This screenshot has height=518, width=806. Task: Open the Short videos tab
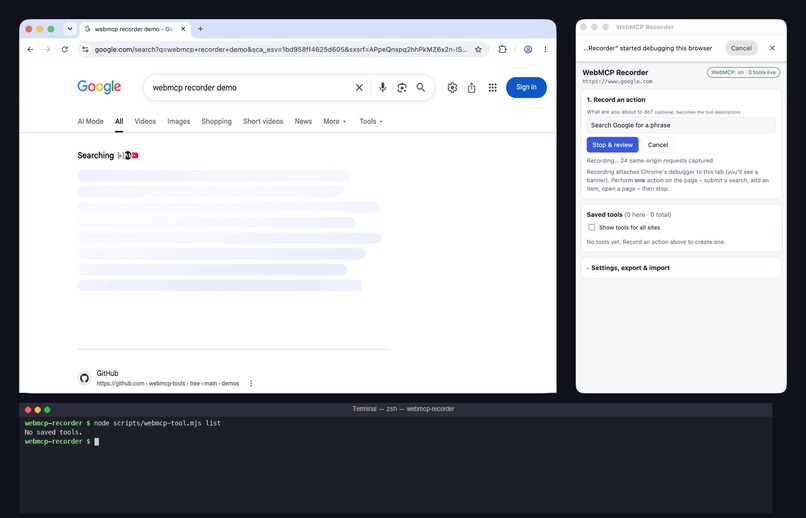coord(263,121)
